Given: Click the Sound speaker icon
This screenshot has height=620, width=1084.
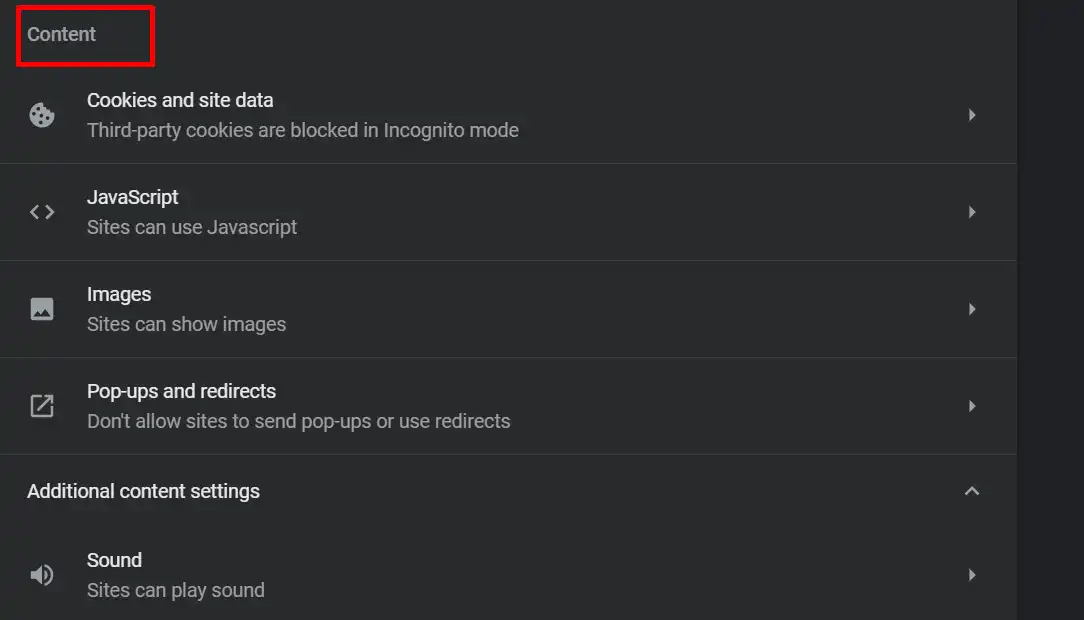Looking at the screenshot, I should click(41, 574).
